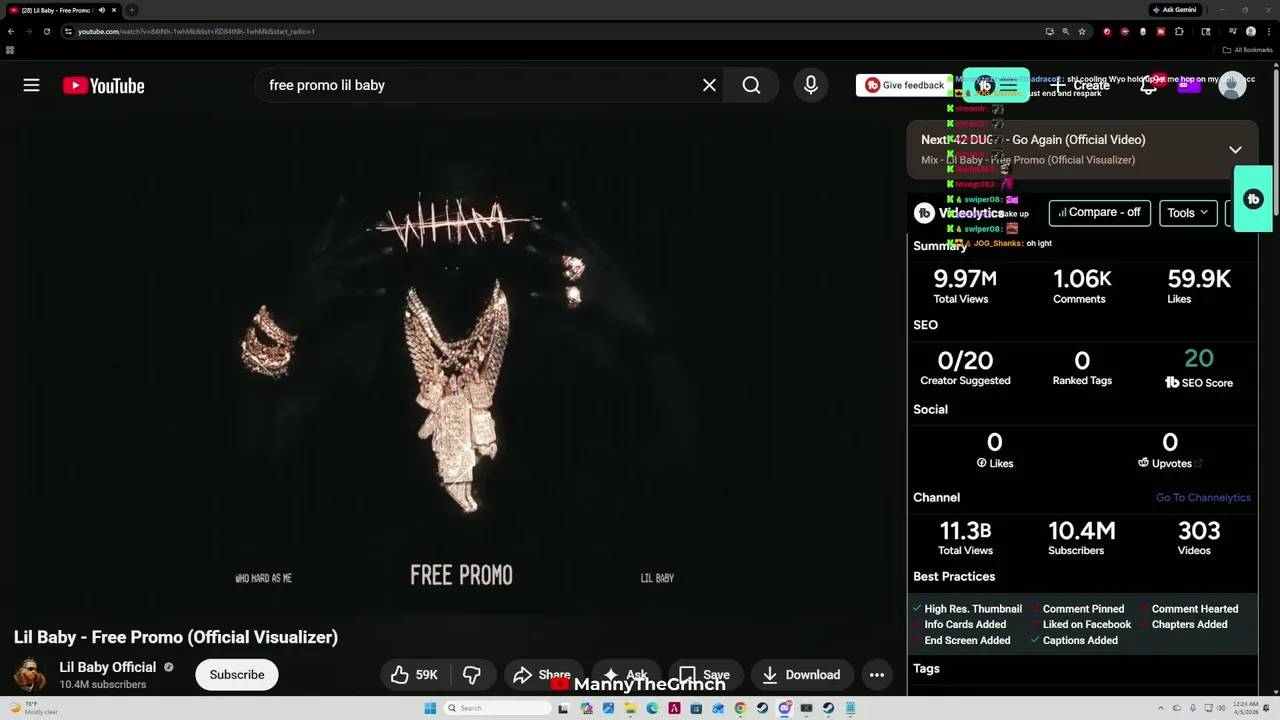The width and height of the screenshot is (1280, 720).
Task: Click the 0/20 Creator Suggested value
Action: coord(965,360)
